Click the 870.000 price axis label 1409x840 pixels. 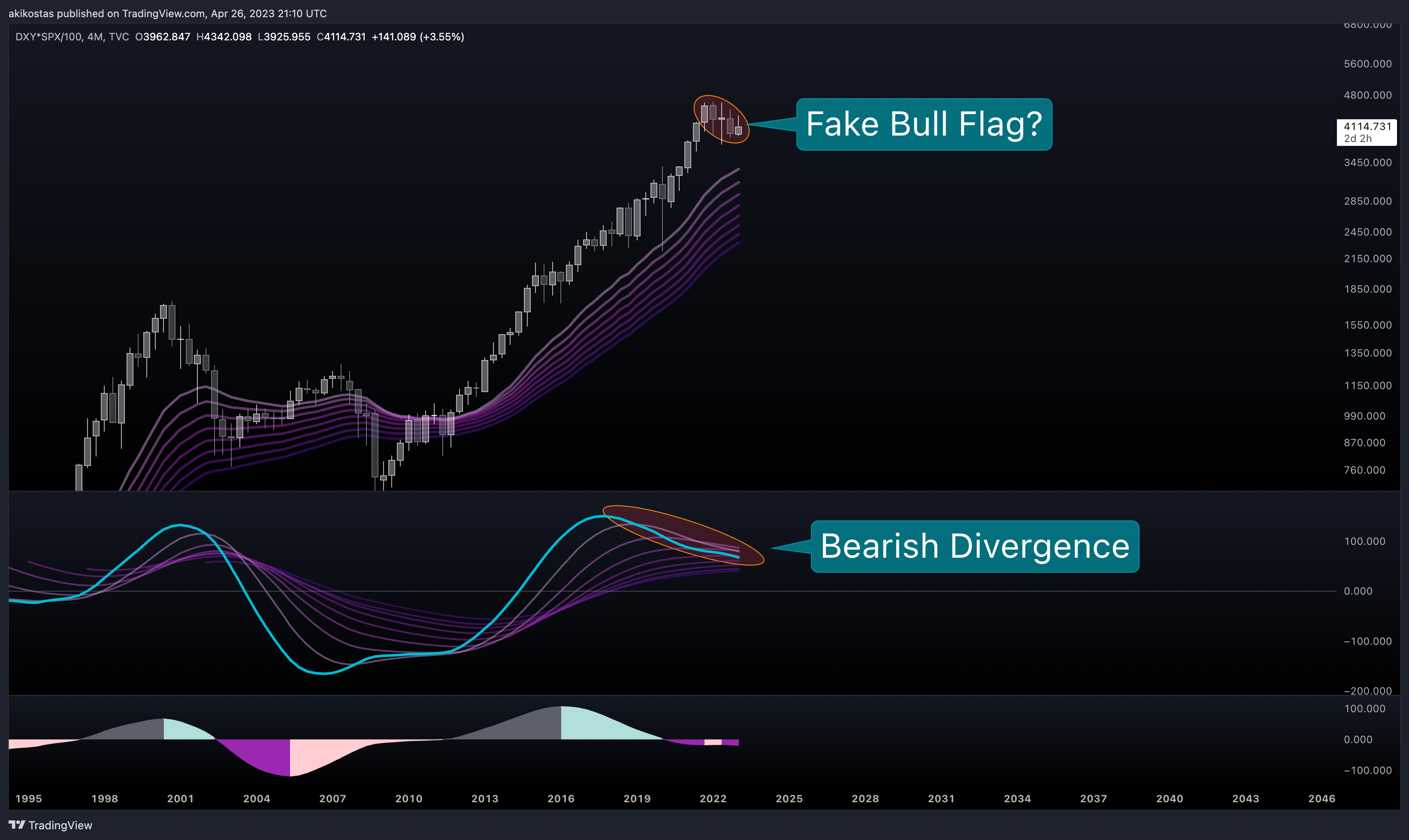coord(1365,443)
